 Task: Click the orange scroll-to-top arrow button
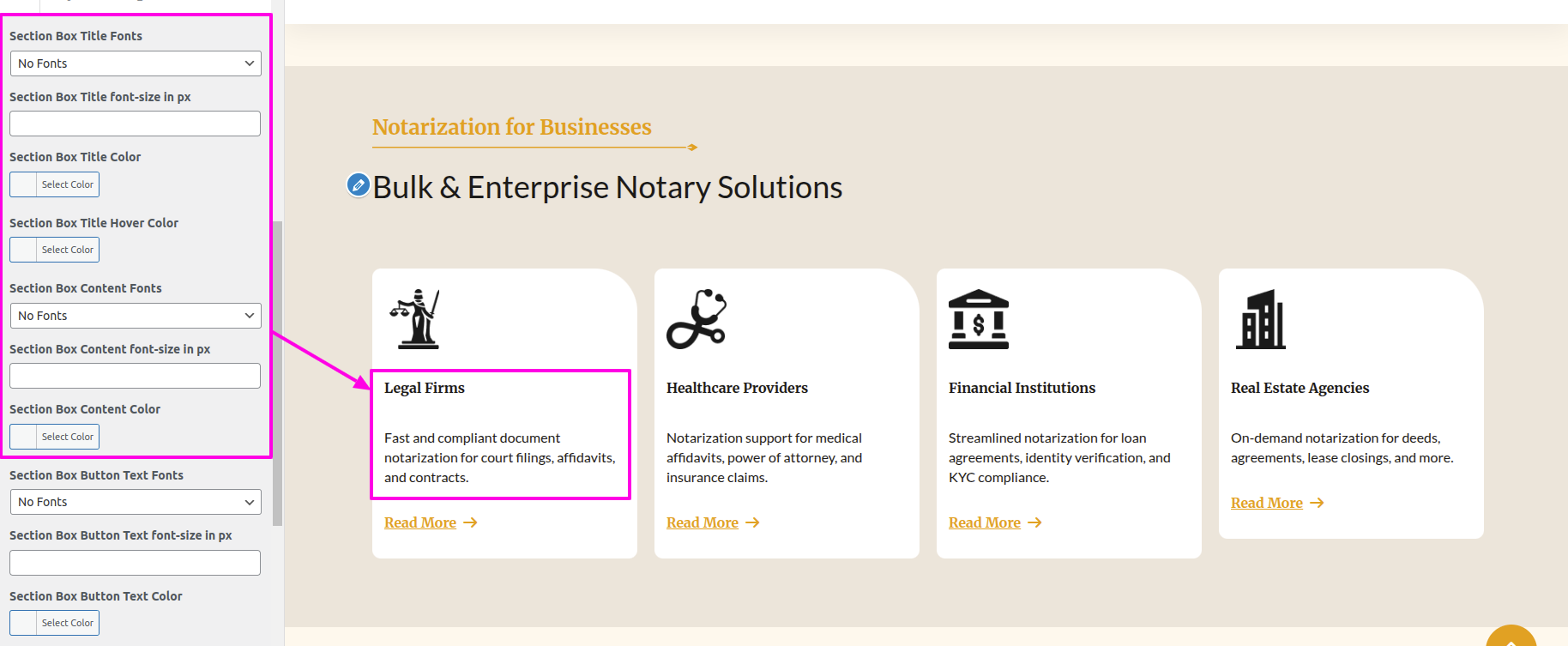[1511, 637]
